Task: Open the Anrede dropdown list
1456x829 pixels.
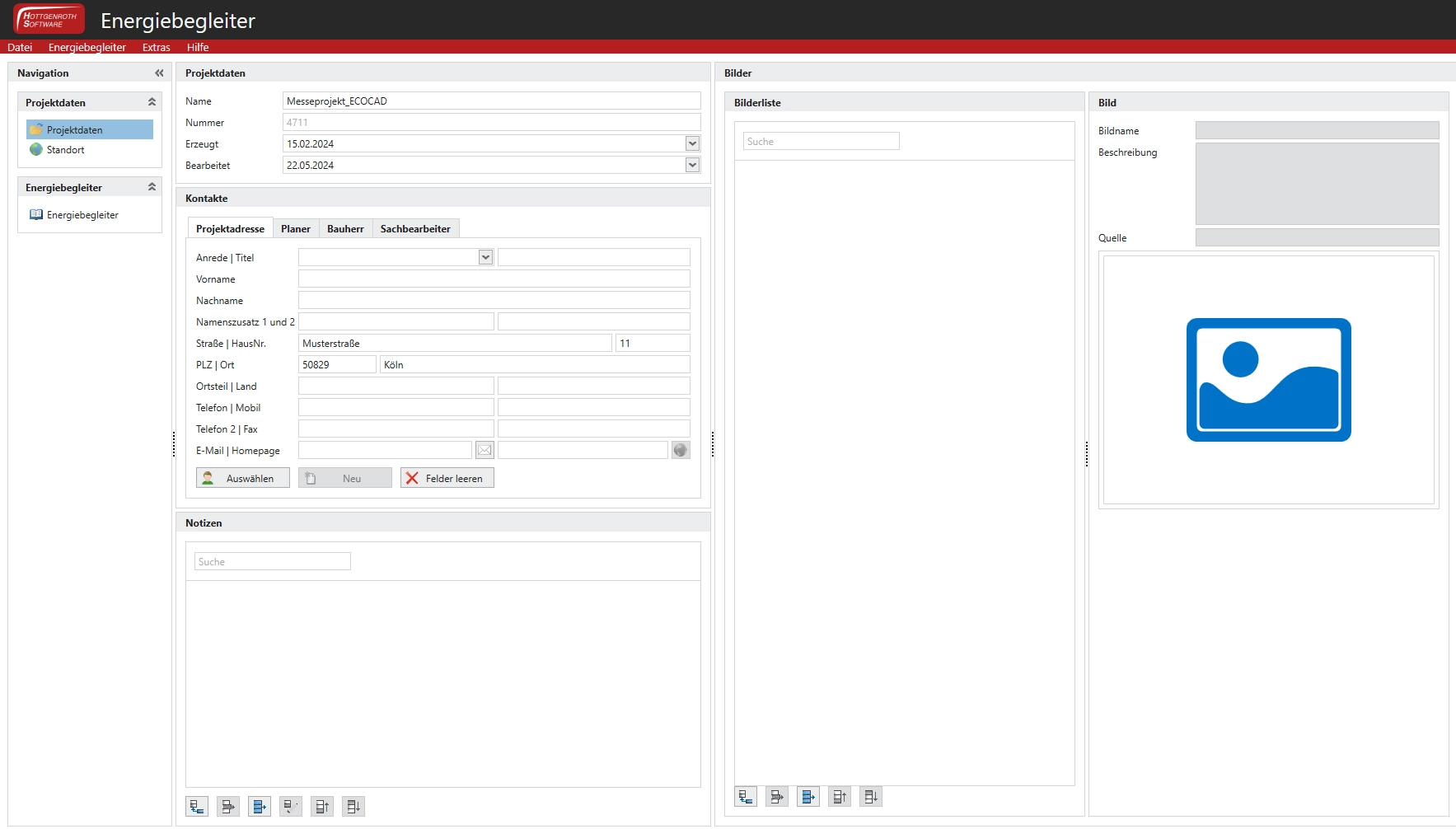Action: [485, 258]
